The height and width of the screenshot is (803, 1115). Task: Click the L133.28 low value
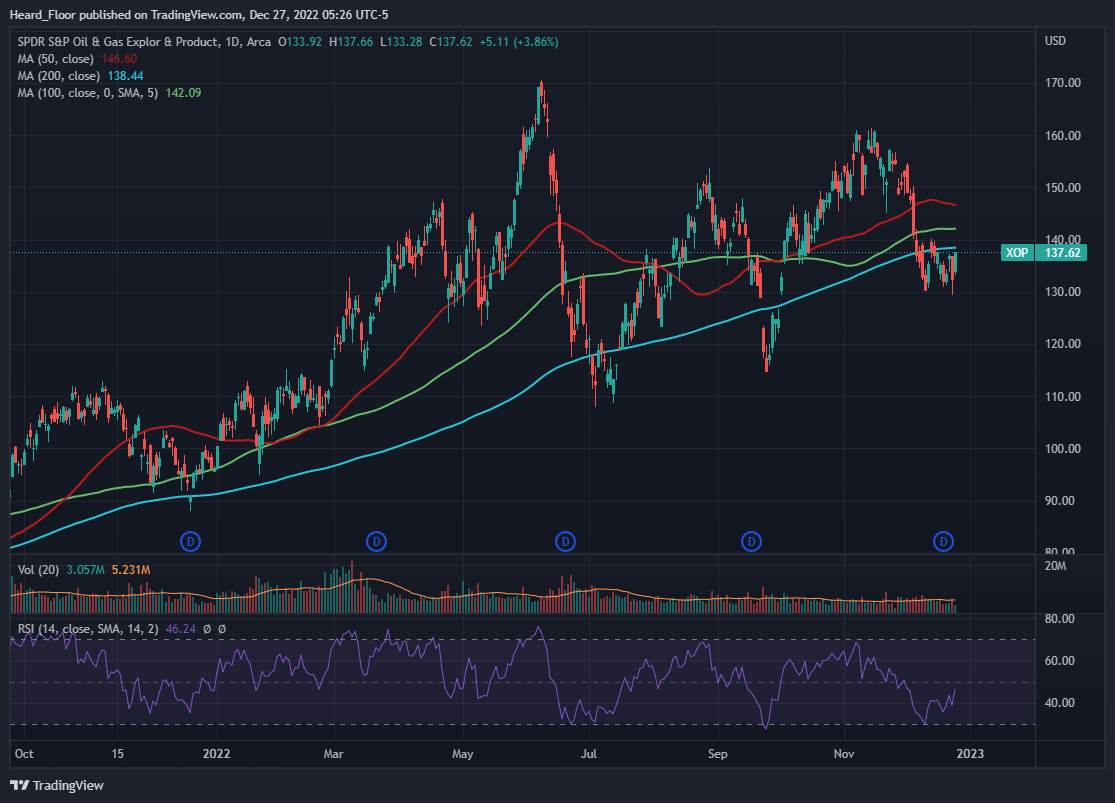coord(401,42)
